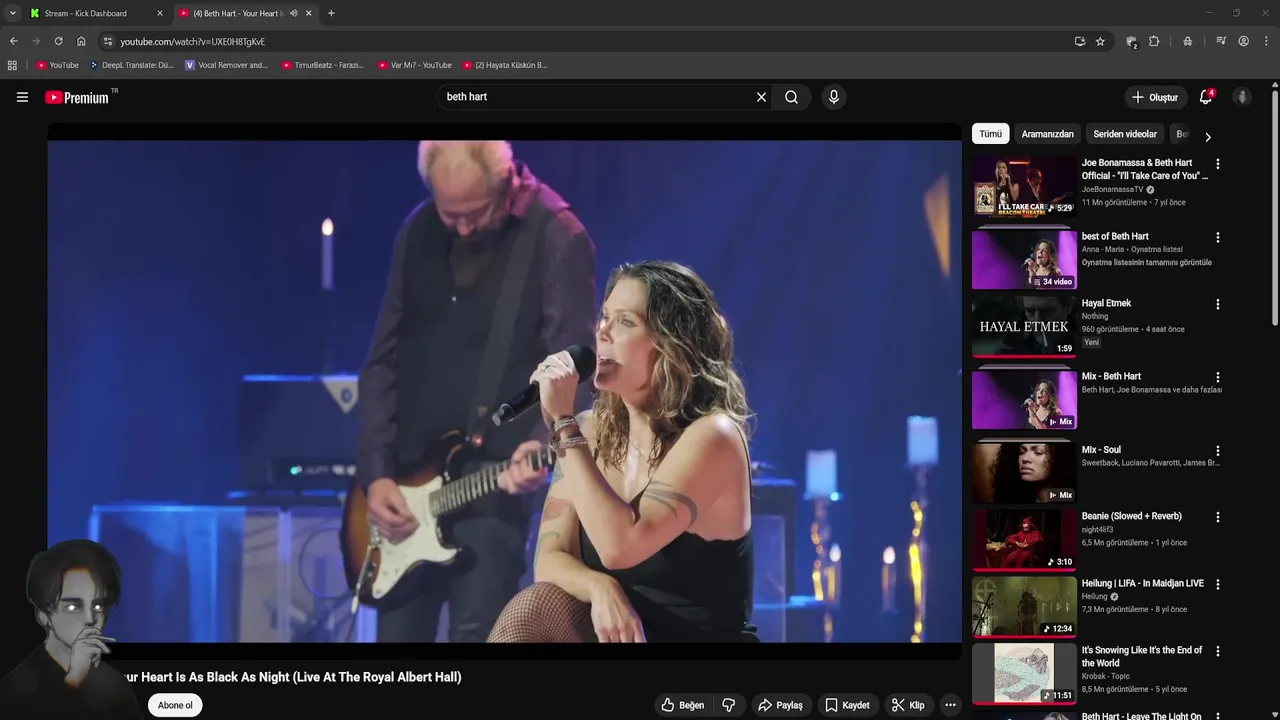Open options for Beanie (Slowed + Reverb)
The image size is (1280, 720).
click(1217, 517)
